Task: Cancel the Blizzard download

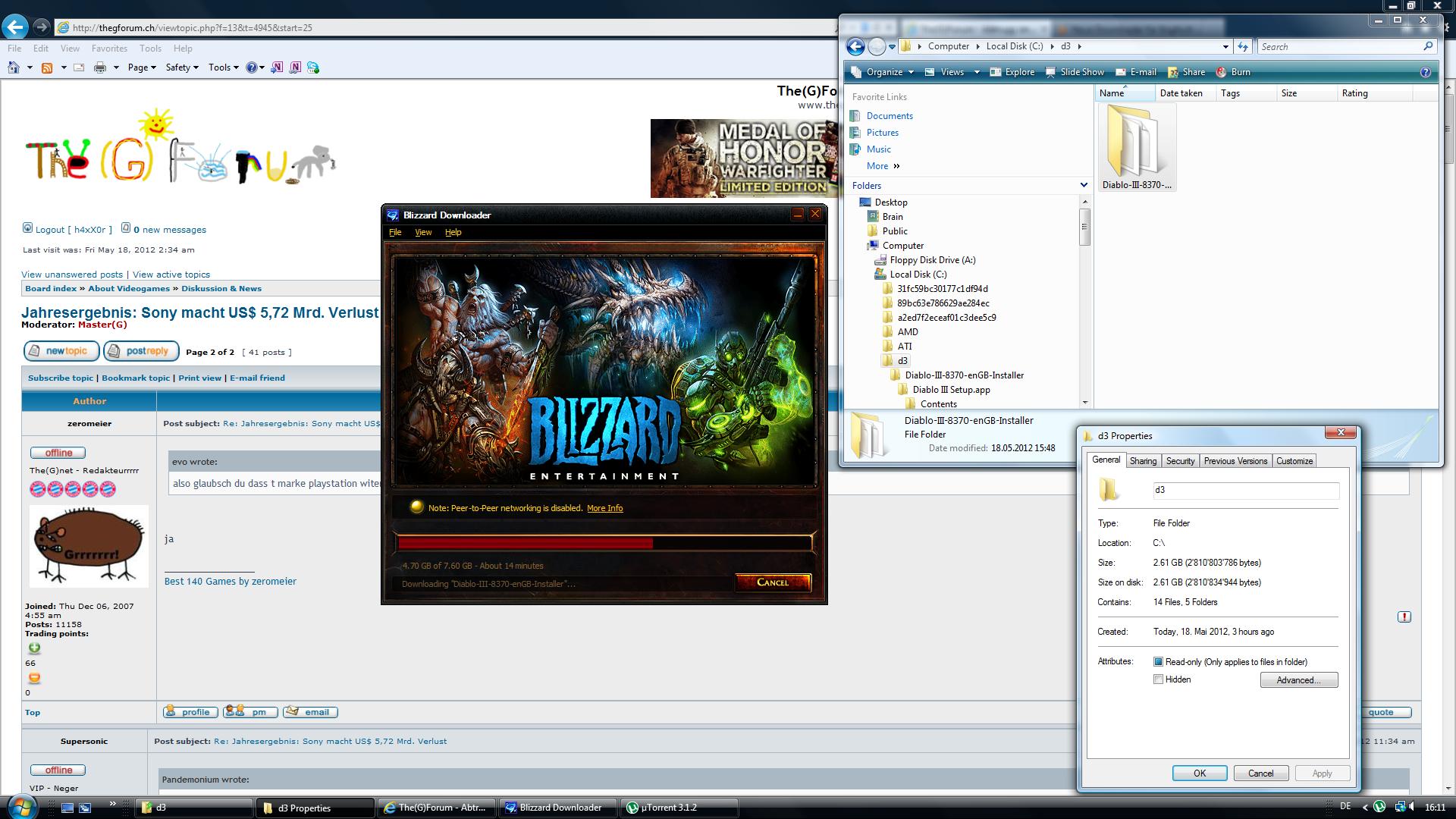Action: pos(773,582)
